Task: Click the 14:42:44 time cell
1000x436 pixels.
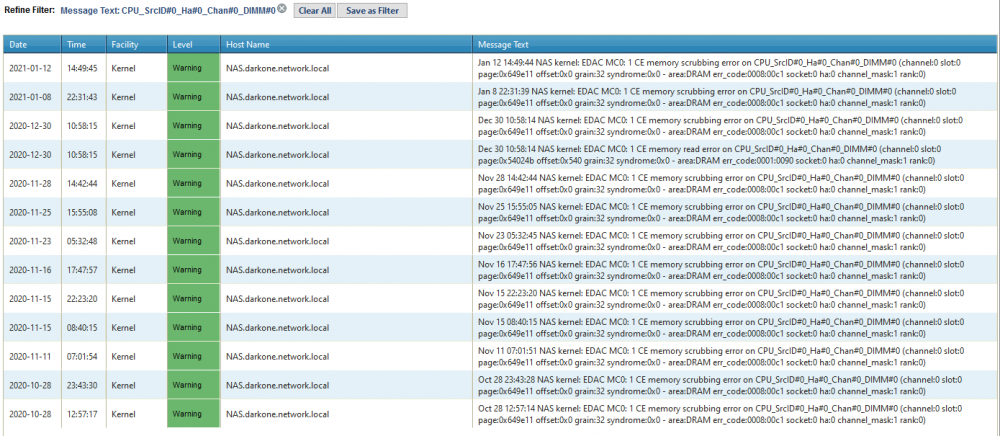Action: (82, 184)
